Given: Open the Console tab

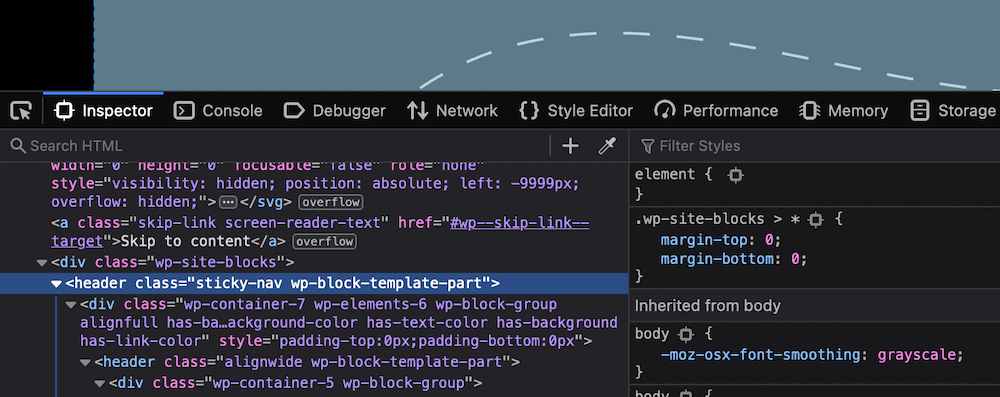Looking at the screenshot, I should [218, 111].
